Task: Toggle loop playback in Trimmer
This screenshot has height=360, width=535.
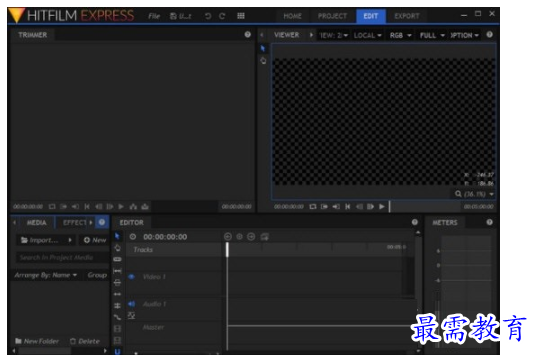Action: [x=52, y=206]
